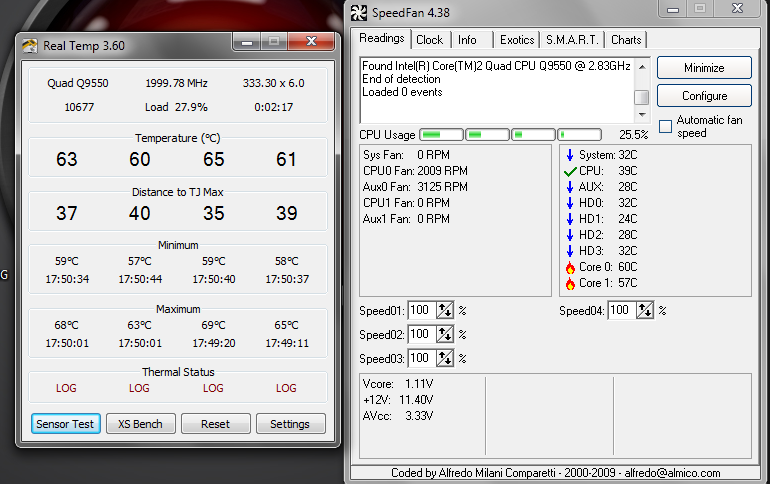
Task: Click the arrow icon next to HD0 32C
Action: (570, 203)
